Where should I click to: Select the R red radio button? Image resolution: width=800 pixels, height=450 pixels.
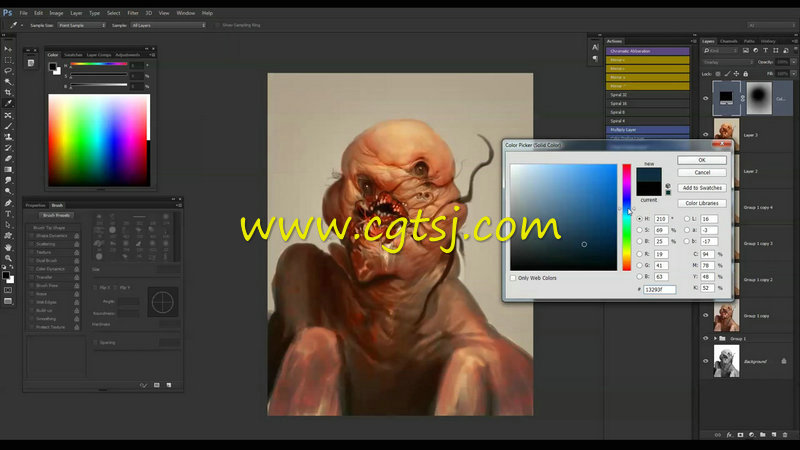click(x=639, y=254)
